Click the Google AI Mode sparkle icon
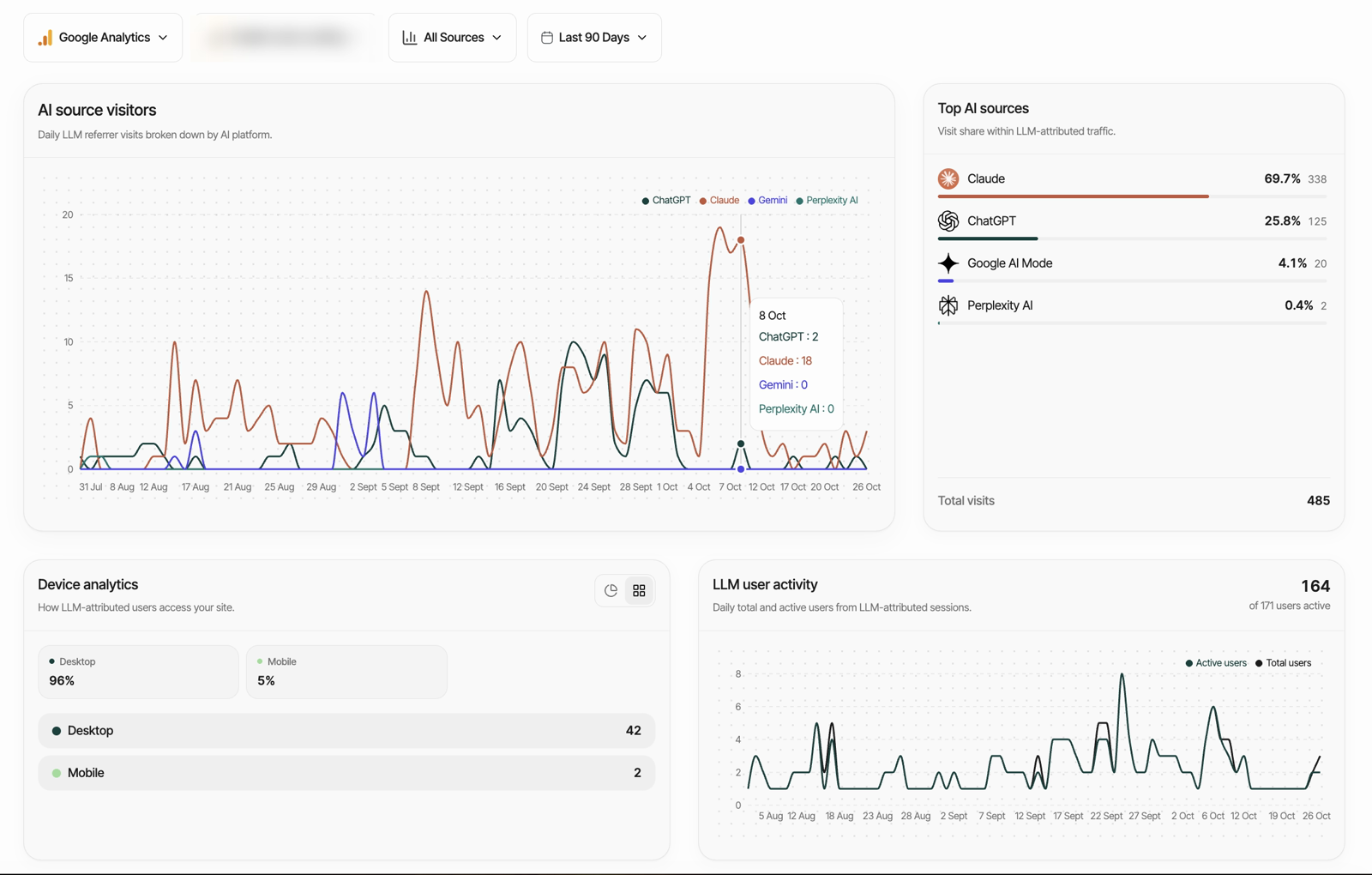The width and height of the screenshot is (1372, 875). point(948,262)
